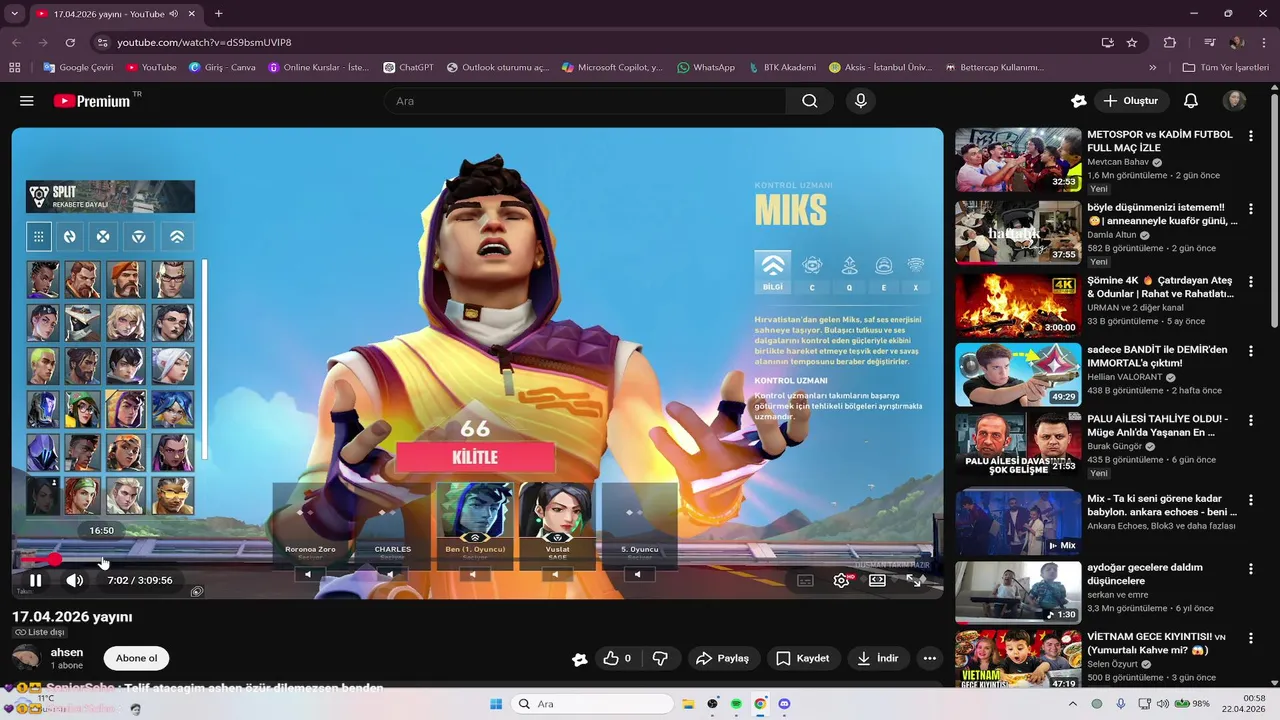
Task: Mute the tab using its audio indicator
Action: coord(173,14)
